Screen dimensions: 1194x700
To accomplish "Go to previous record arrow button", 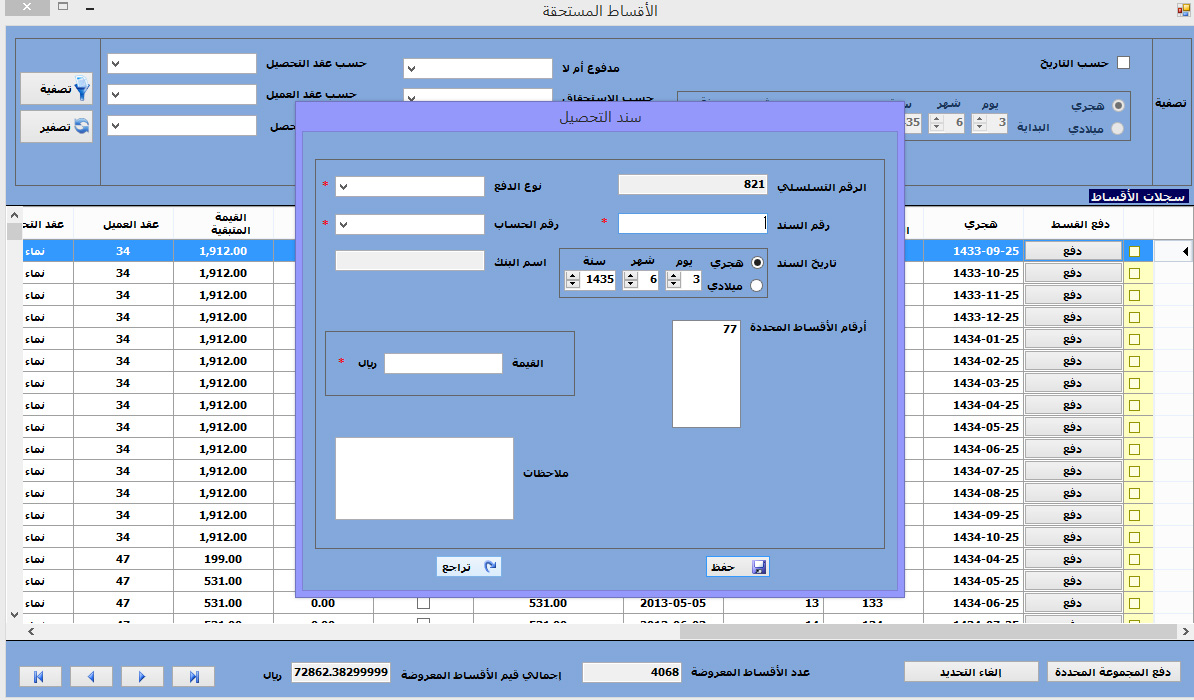I will 90,677.
